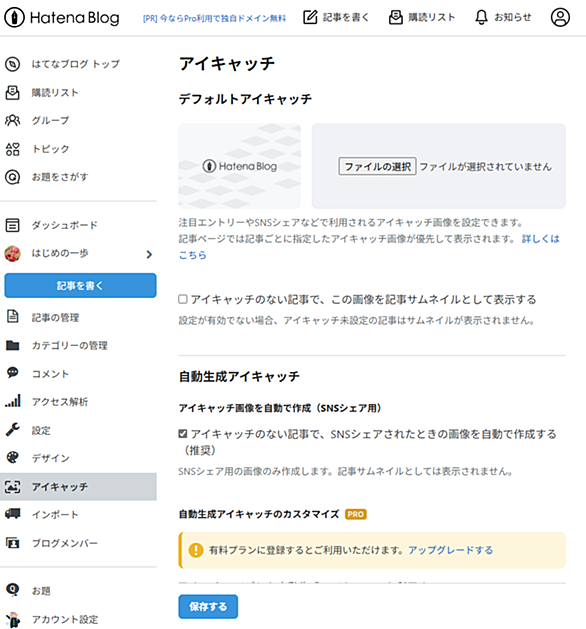Click the お知らせ bell icon
Viewport: 586px width, 629px height.
481,17
